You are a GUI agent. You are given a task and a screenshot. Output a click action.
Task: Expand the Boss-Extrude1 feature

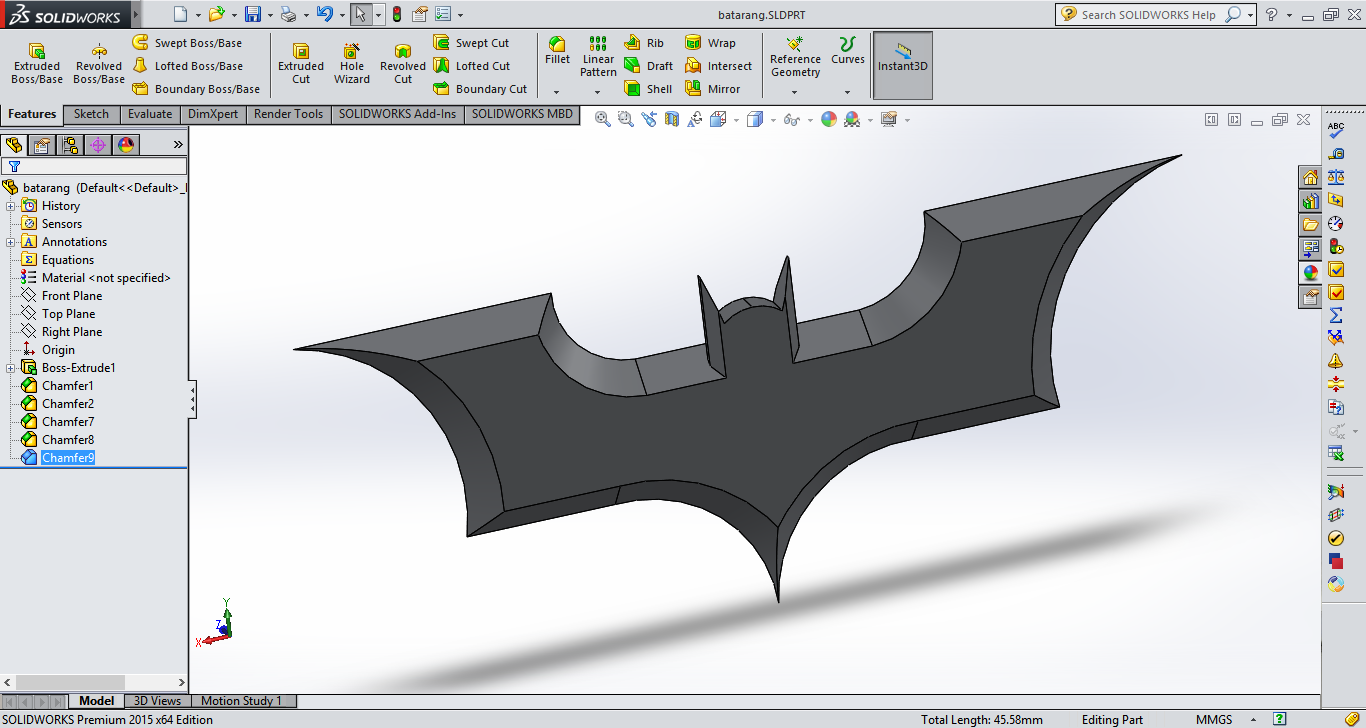[x=10, y=368]
